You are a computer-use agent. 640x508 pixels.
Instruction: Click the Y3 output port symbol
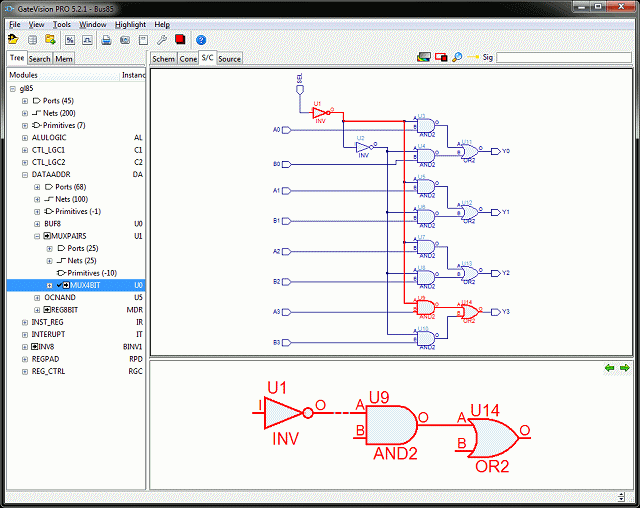click(496, 312)
